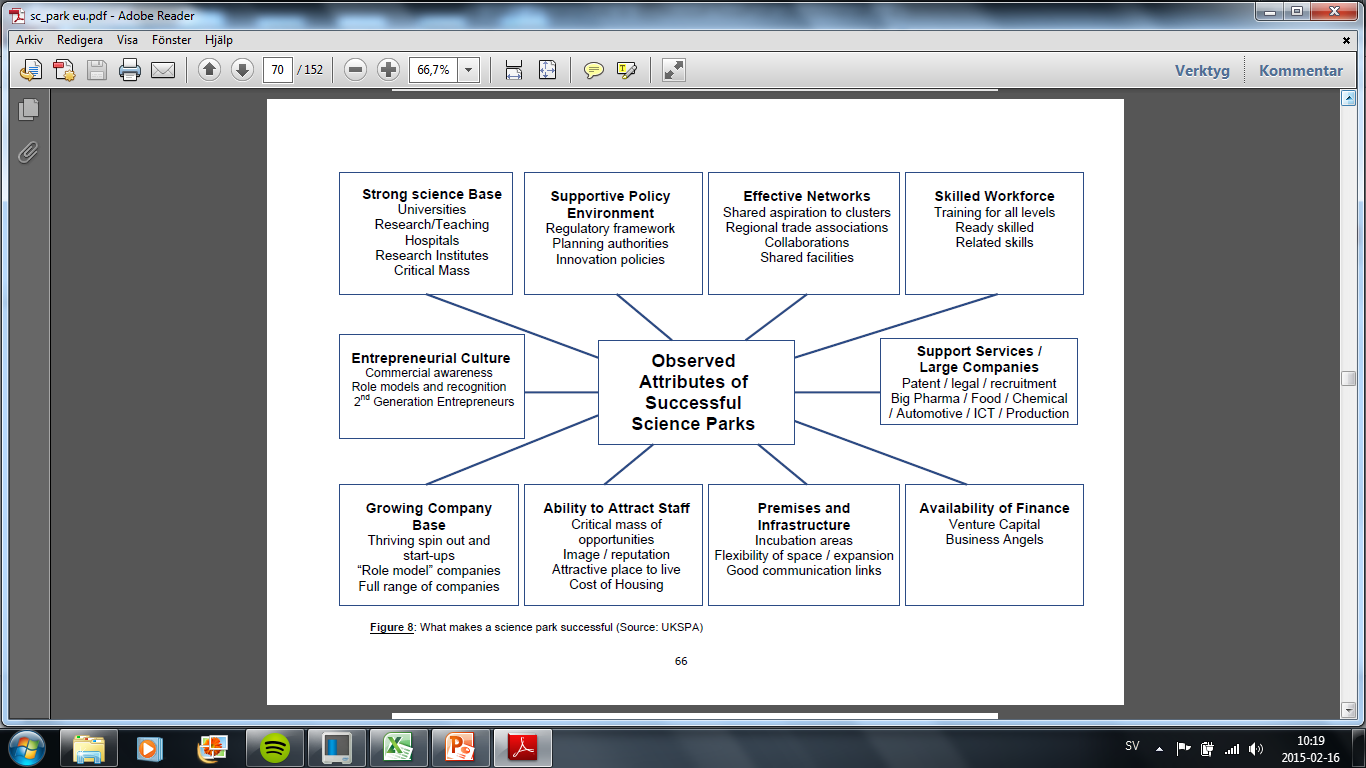Click the 'Ability to Attract Staff' heading
Viewport: 1366px width, 768px height.
(x=616, y=508)
